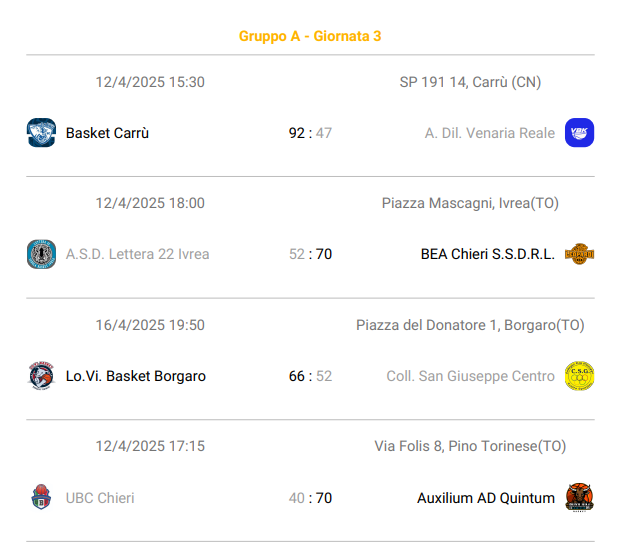626x548 pixels.
Task: Open the Auxilium AD Quintum team name
Action: (x=486, y=498)
